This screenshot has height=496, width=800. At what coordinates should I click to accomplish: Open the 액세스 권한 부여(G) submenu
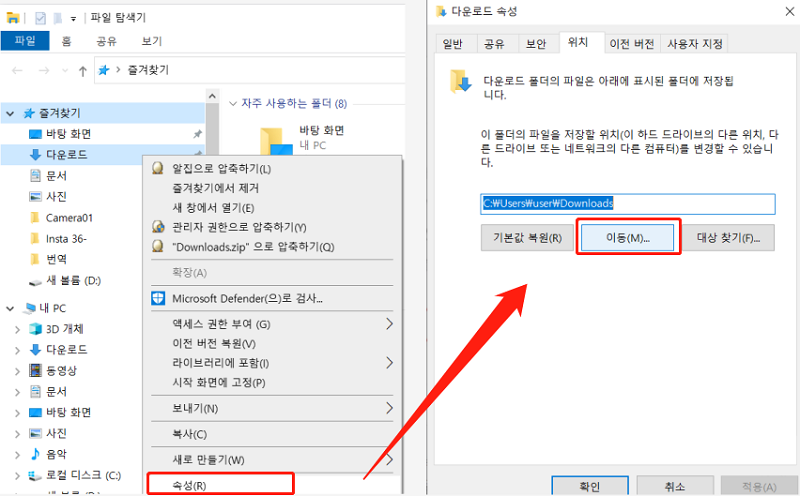point(272,324)
